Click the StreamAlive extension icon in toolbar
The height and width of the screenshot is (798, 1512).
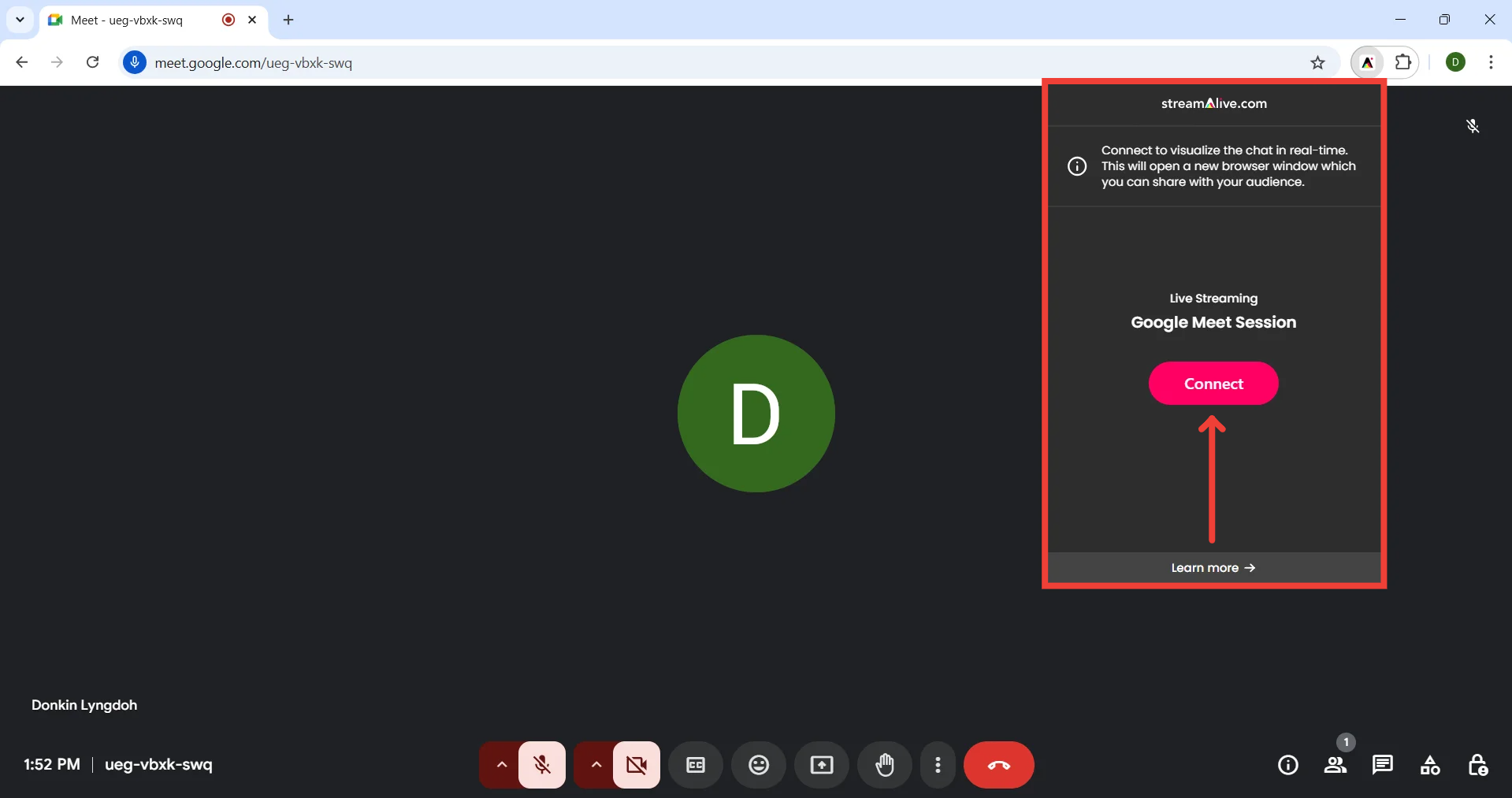pyautogui.click(x=1368, y=62)
